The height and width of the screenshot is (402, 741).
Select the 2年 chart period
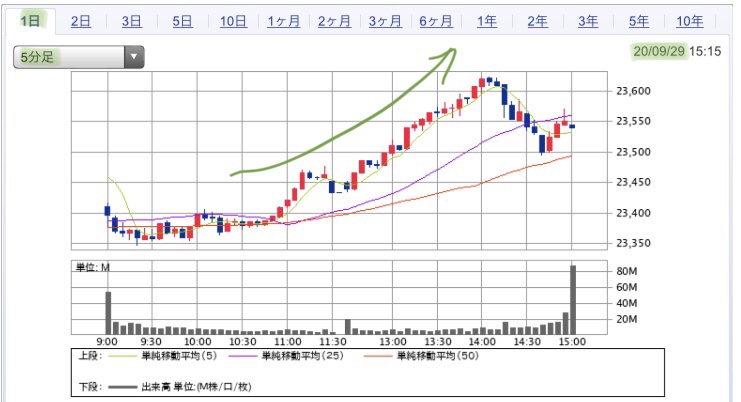pyautogui.click(x=537, y=21)
